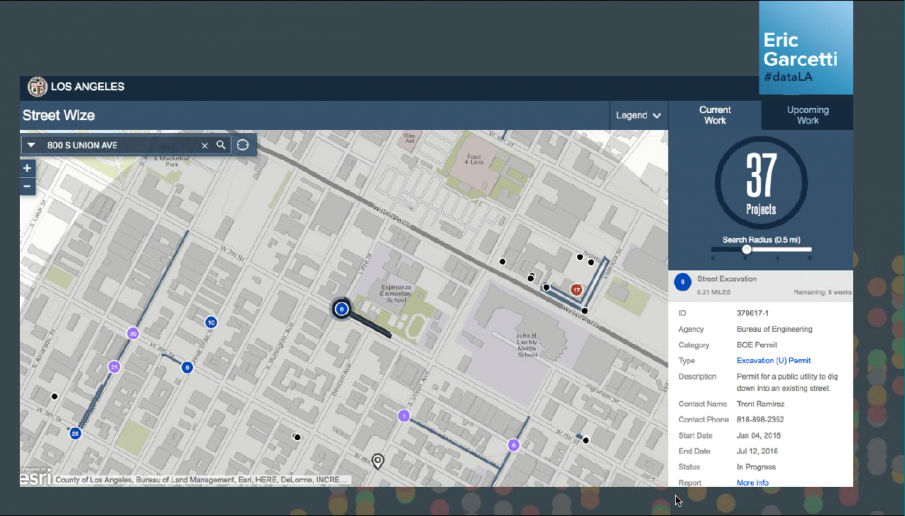905x516 pixels.
Task: Click the esri logo on the map
Action: pos(36,477)
